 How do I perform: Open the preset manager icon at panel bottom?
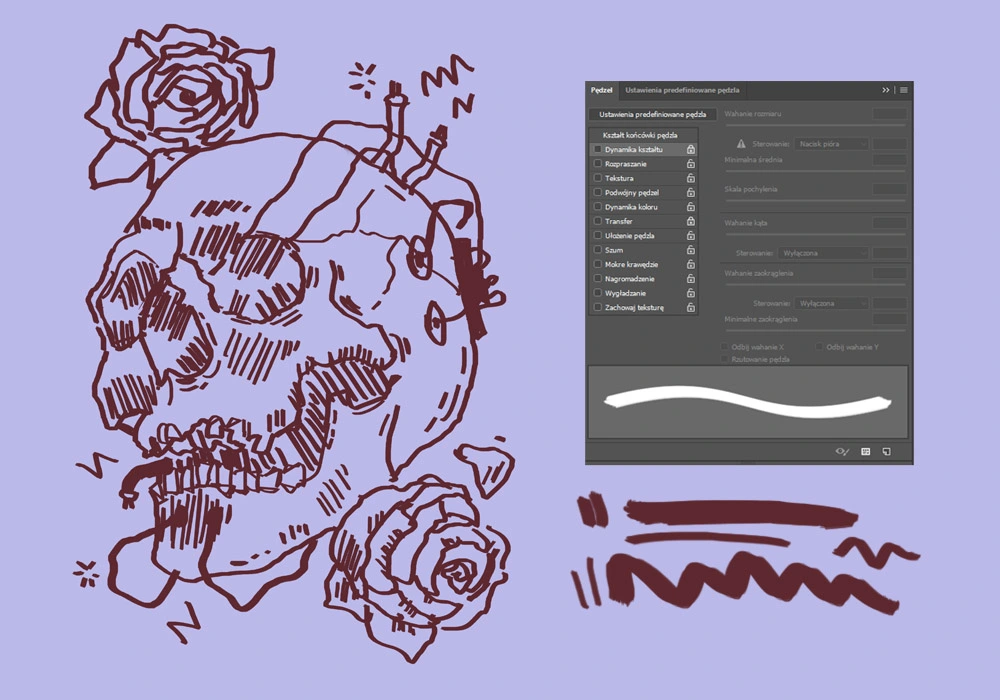point(866,452)
